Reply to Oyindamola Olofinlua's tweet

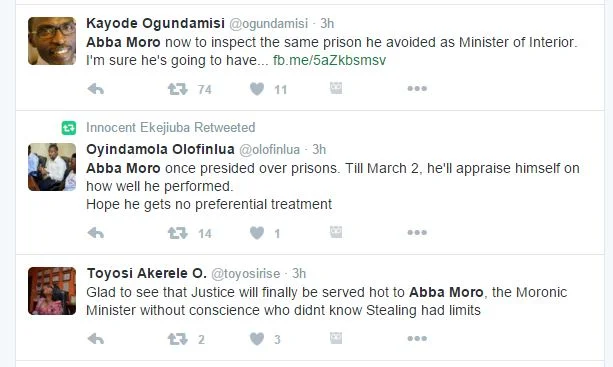pos(96,233)
